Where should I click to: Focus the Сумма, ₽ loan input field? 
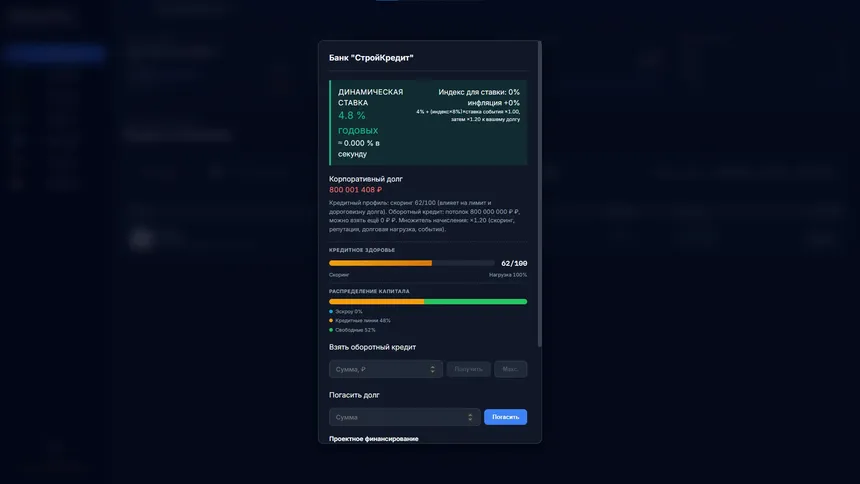coord(386,369)
